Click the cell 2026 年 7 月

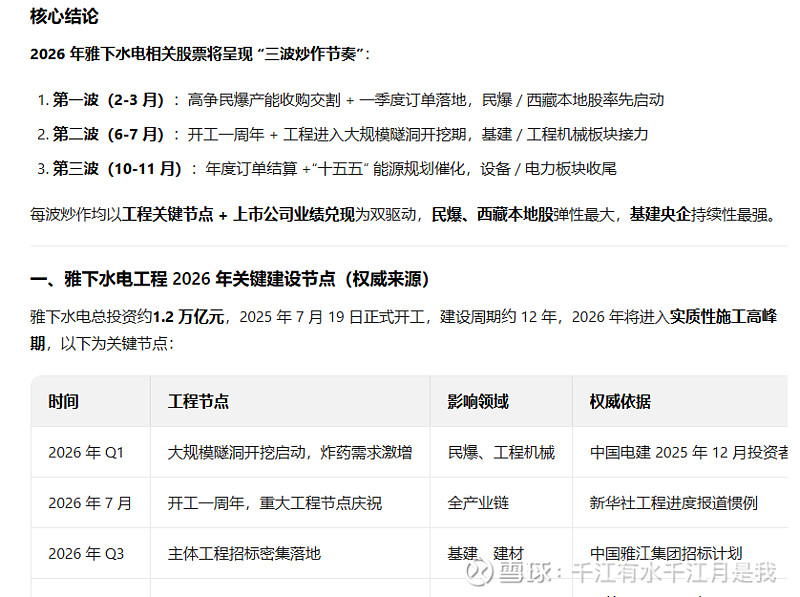point(90,503)
